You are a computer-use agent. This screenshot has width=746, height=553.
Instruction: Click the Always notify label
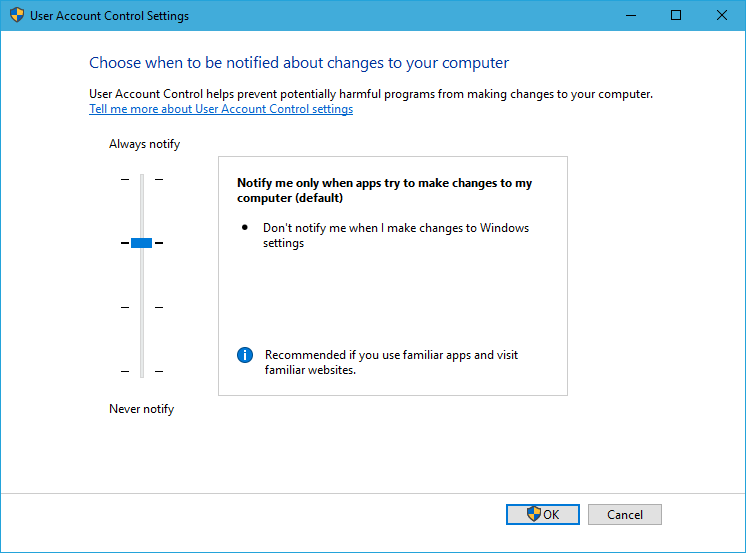pos(145,144)
